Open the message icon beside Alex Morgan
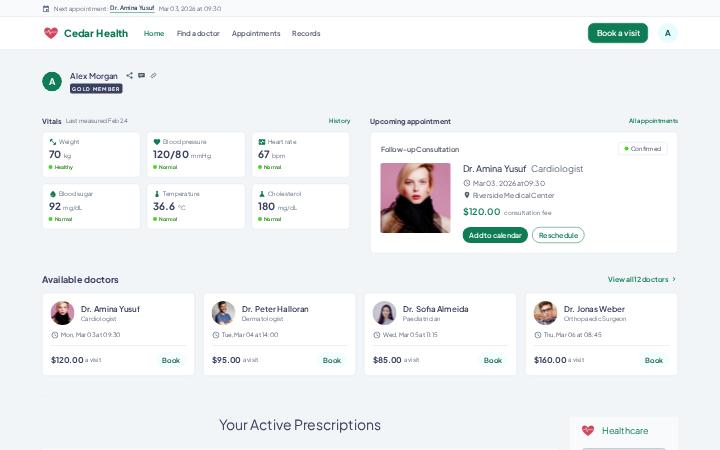Screen dimensions: 720x450 [141, 75]
